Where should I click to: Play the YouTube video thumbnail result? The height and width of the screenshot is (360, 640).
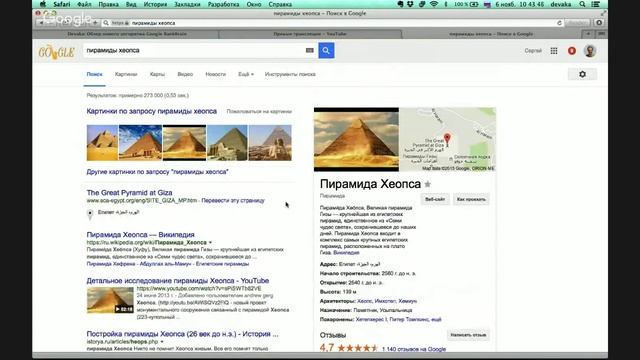[110, 300]
